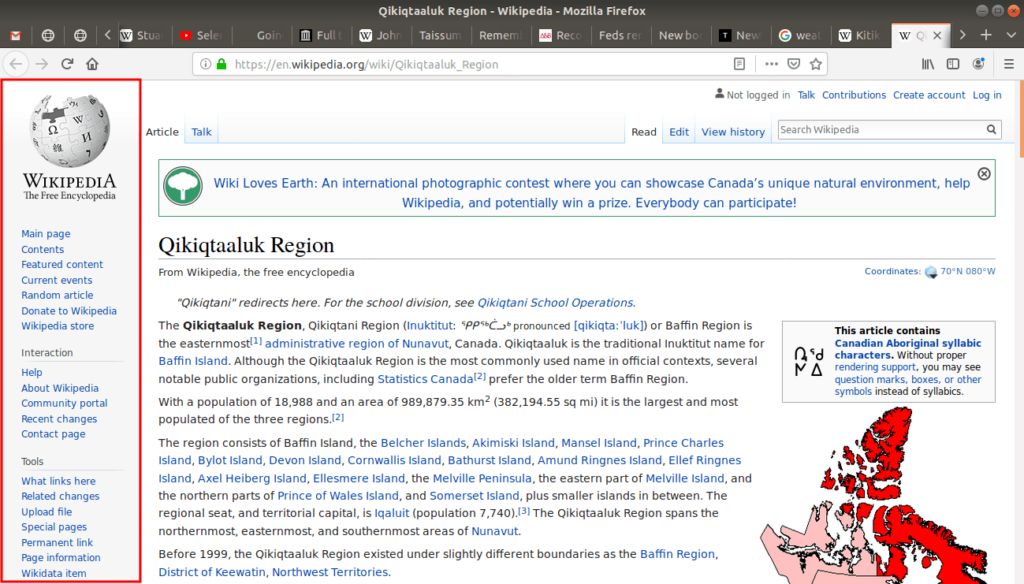1024x584 pixels.
Task: Dismiss the Wiki Loves Earth banner
Action: pos(984,174)
